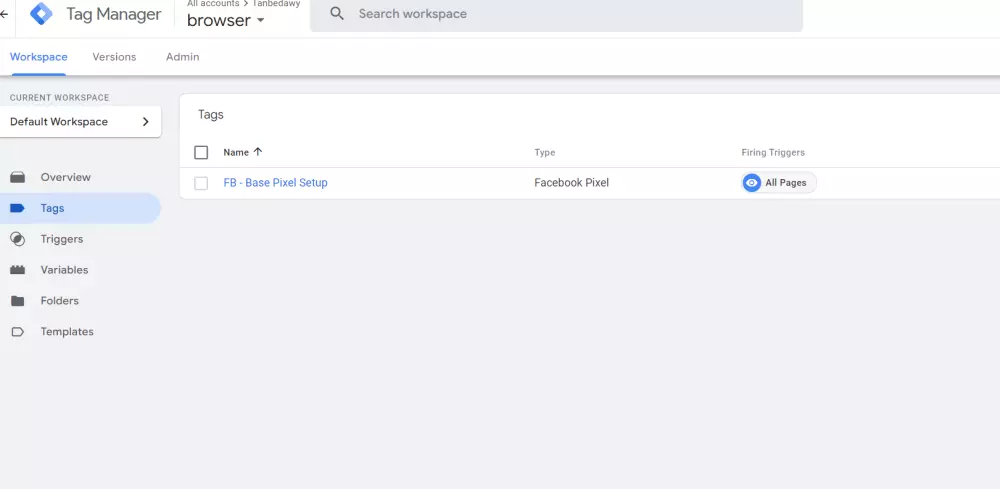Click the magnifier icon in search bar
The image size is (1000, 489).
[337, 13]
